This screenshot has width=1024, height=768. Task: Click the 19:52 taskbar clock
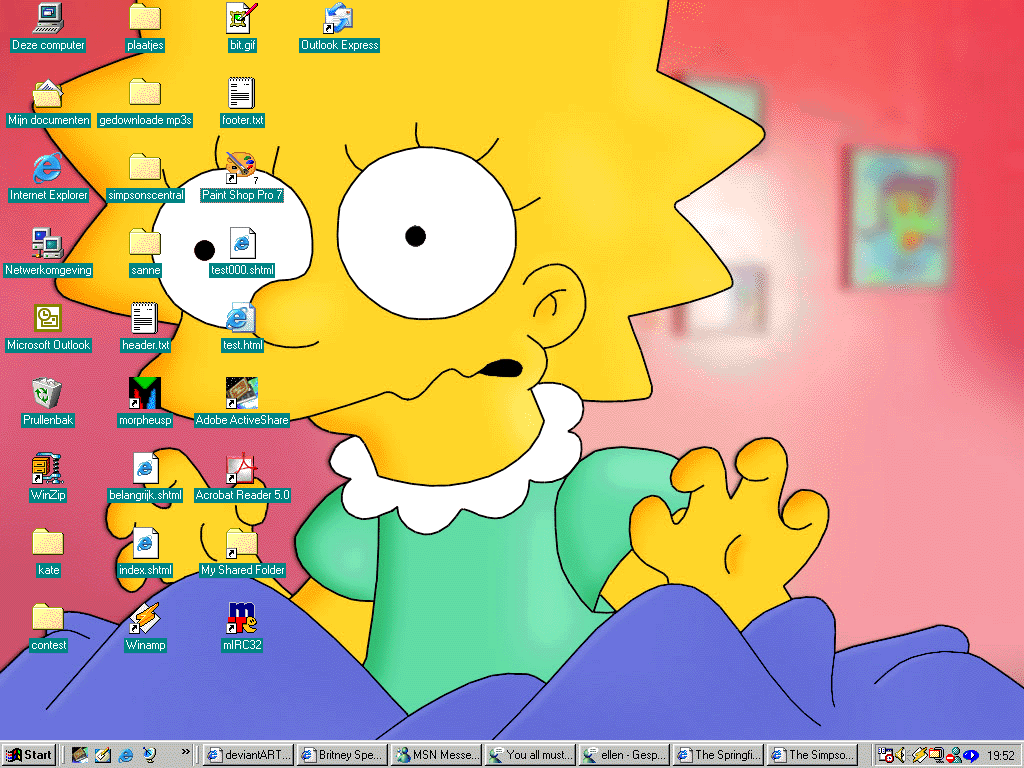pos(1000,756)
